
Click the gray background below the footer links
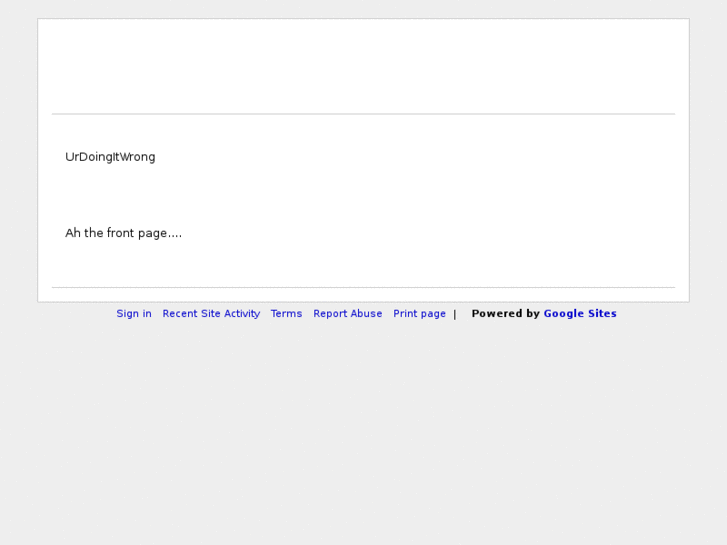(x=363, y=430)
